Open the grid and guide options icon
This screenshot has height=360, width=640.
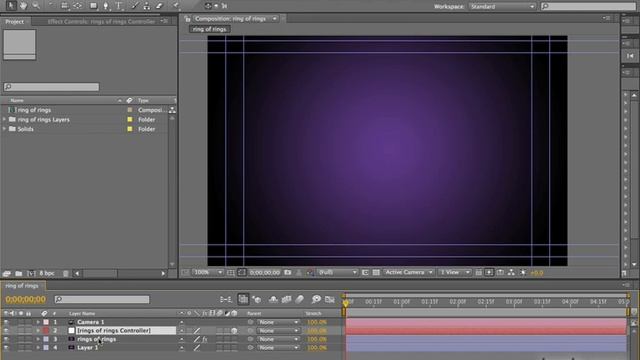click(231, 272)
